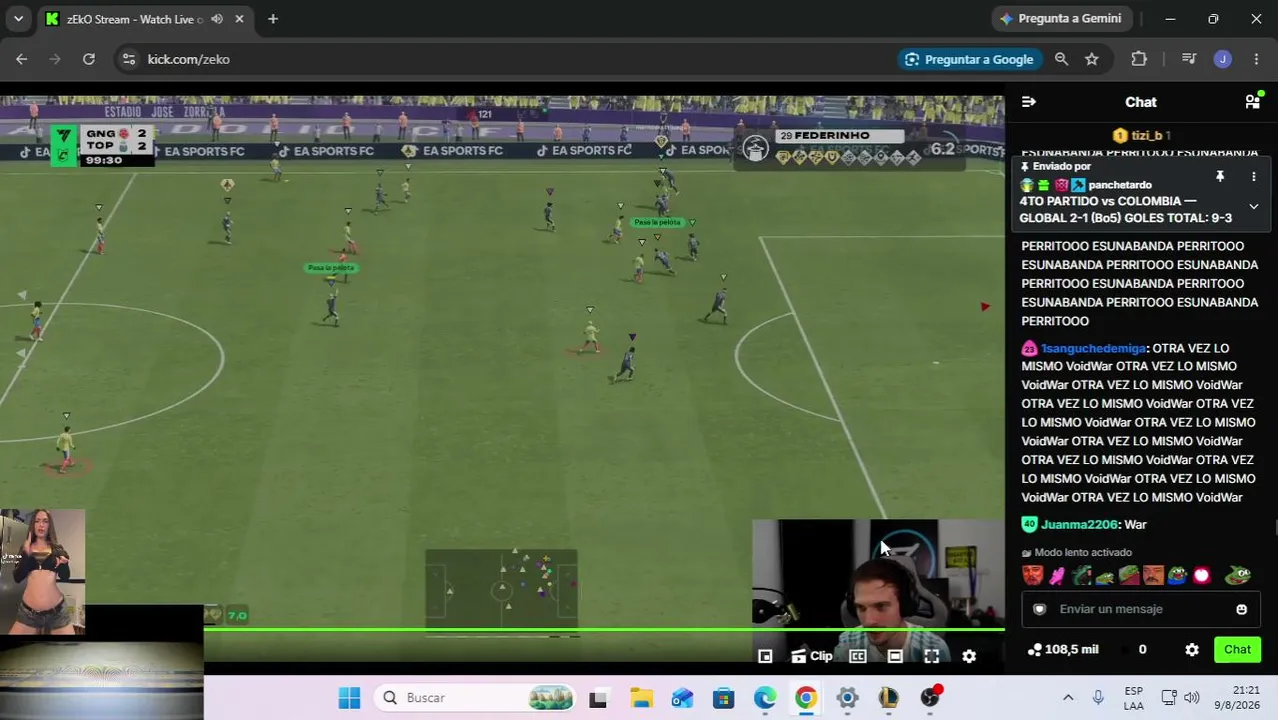Toggle mini player in video controls
The image size is (1278, 720).
tap(765, 656)
